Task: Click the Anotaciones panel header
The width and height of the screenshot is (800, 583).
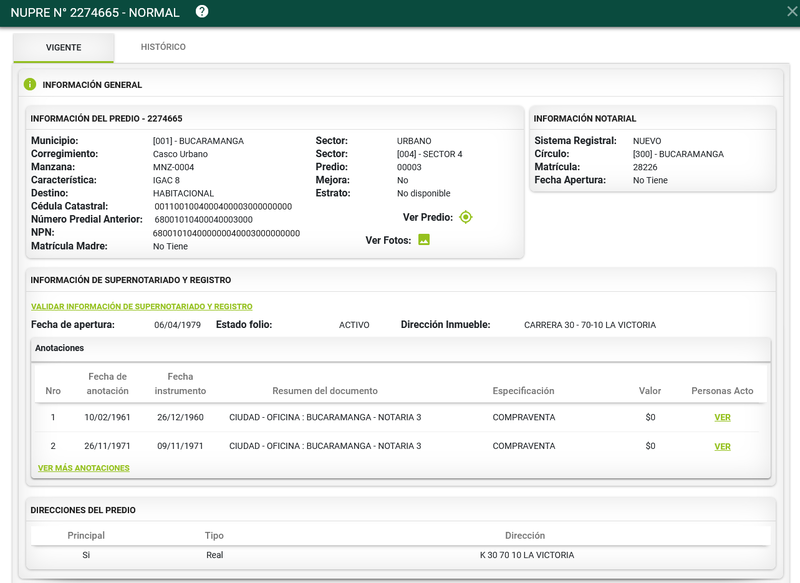Action: (x=401, y=348)
